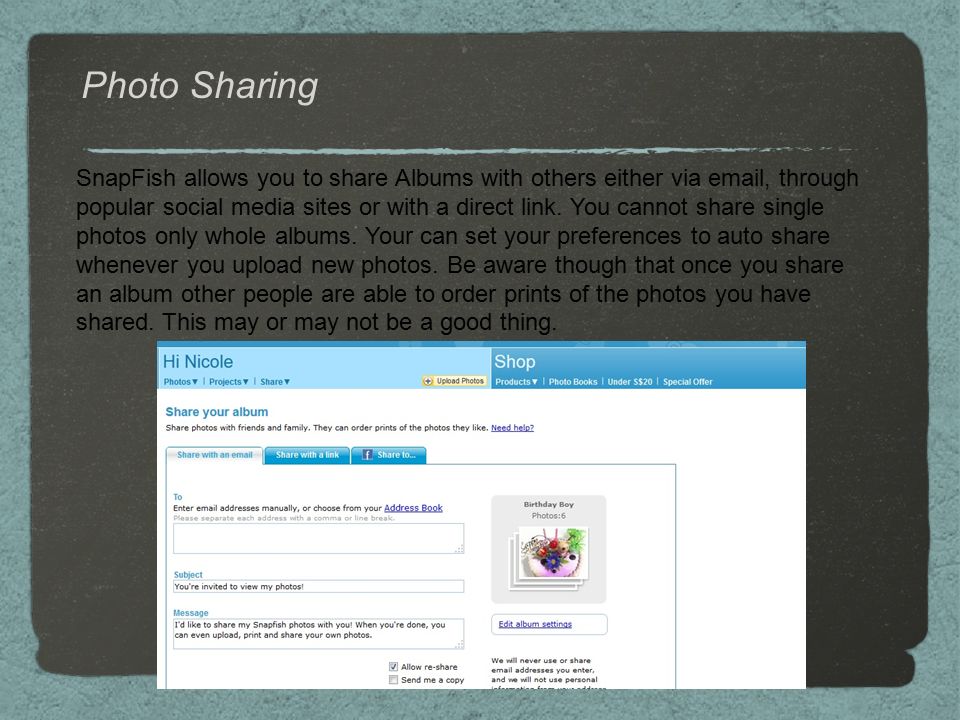Viewport: 960px width, 720px height.
Task: Click the Photo Sharing slide title
Action: tap(200, 85)
